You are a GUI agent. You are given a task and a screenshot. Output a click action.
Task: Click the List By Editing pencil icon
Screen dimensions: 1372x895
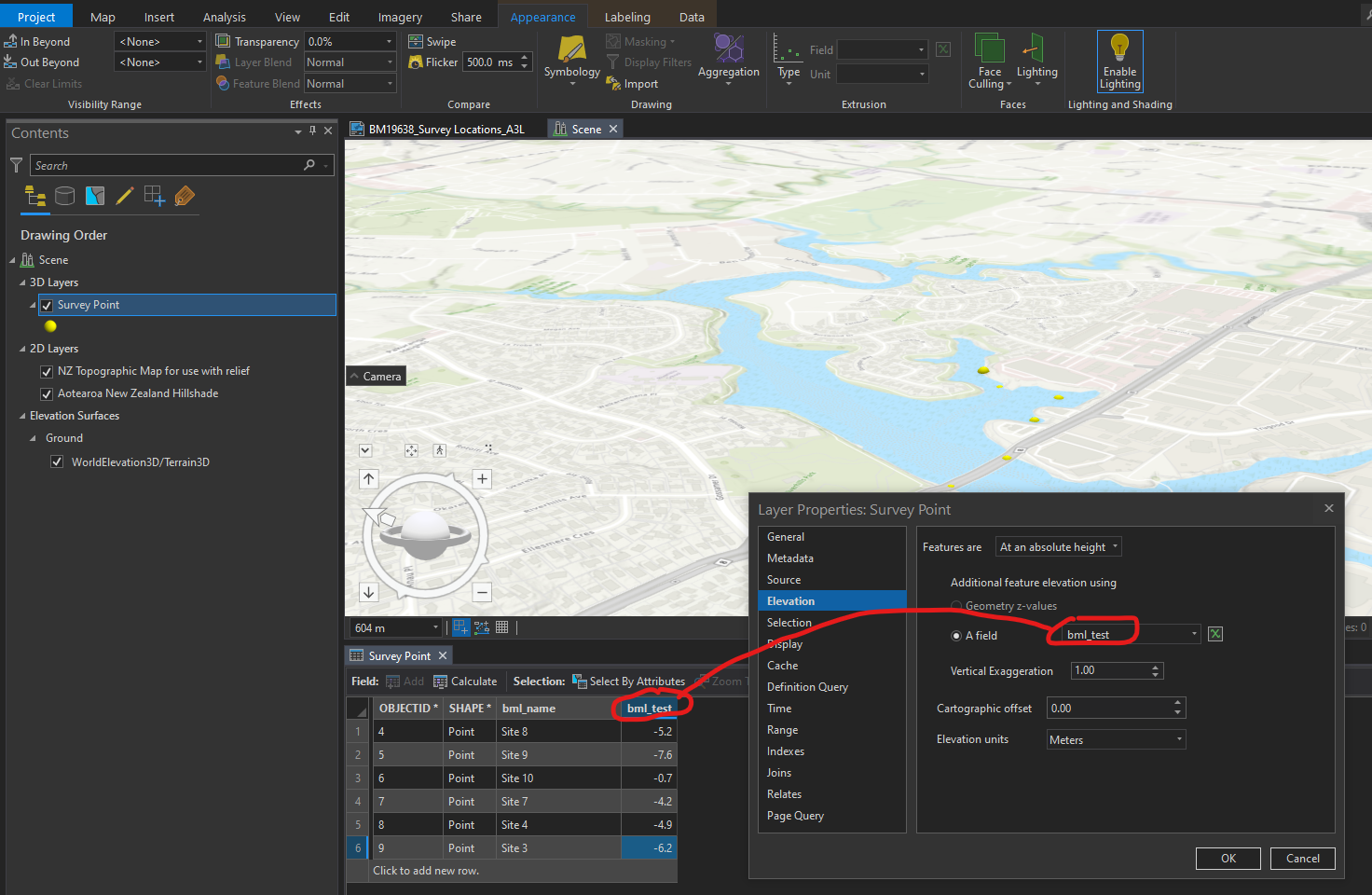pos(125,196)
